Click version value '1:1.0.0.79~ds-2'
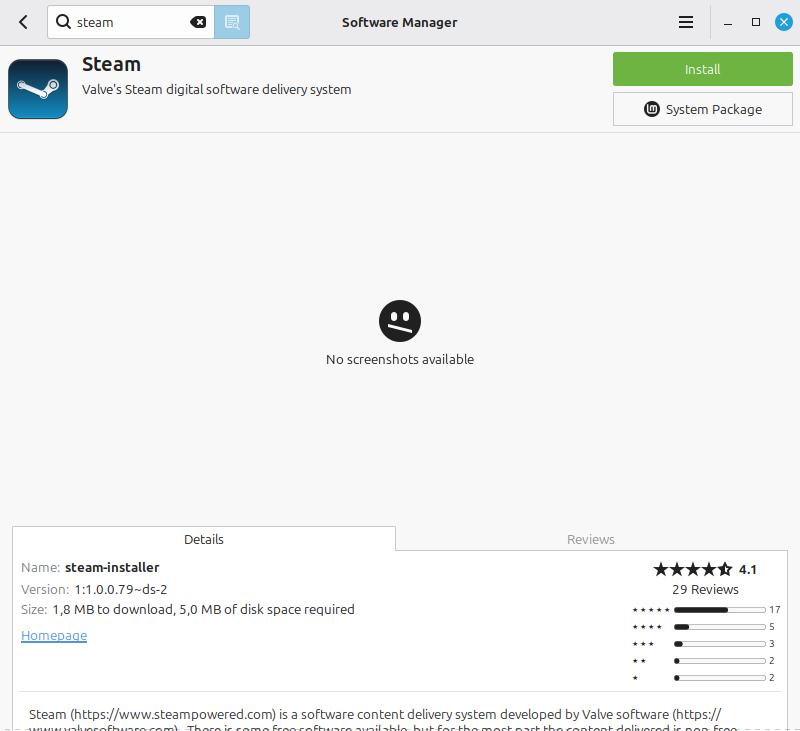The width and height of the screenshot is (800, 731). (x=121, y=589)
